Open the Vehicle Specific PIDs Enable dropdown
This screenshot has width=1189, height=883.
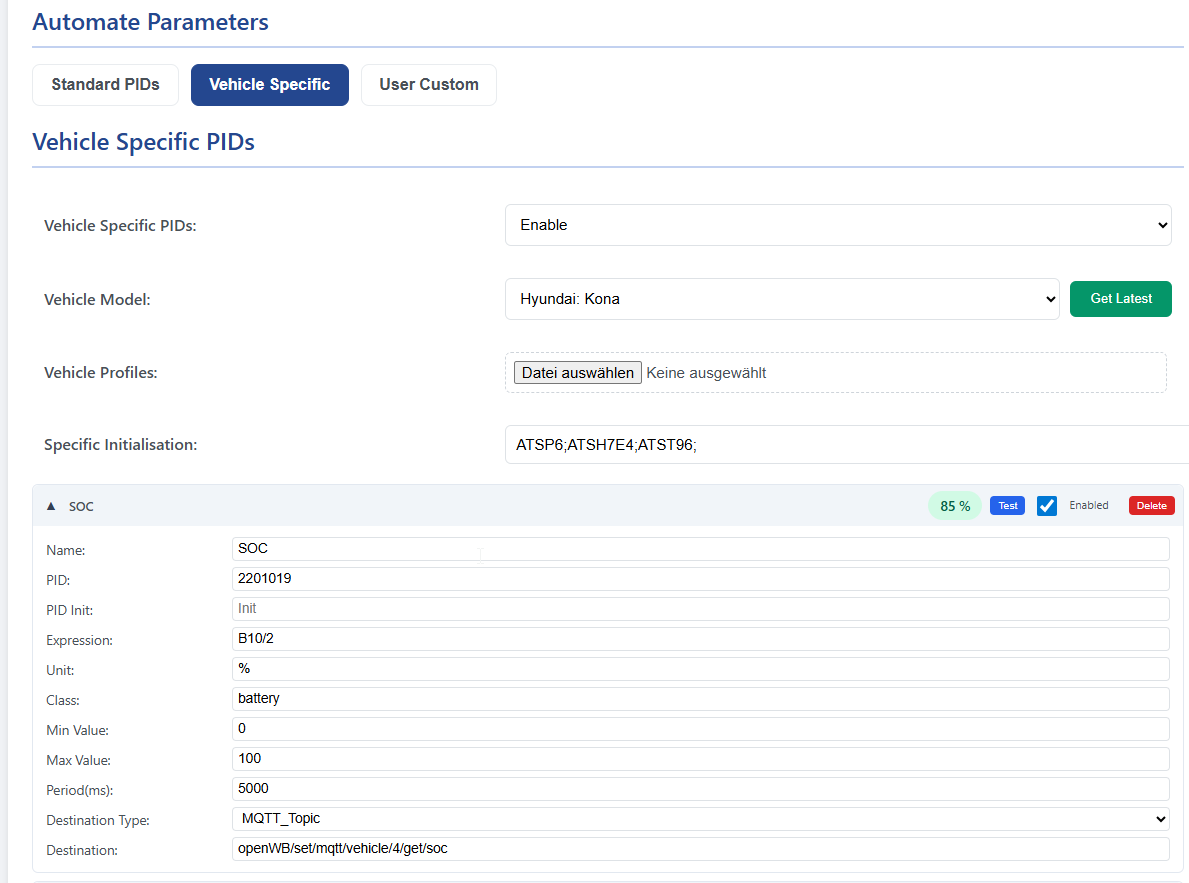click(x=837, y=224)
